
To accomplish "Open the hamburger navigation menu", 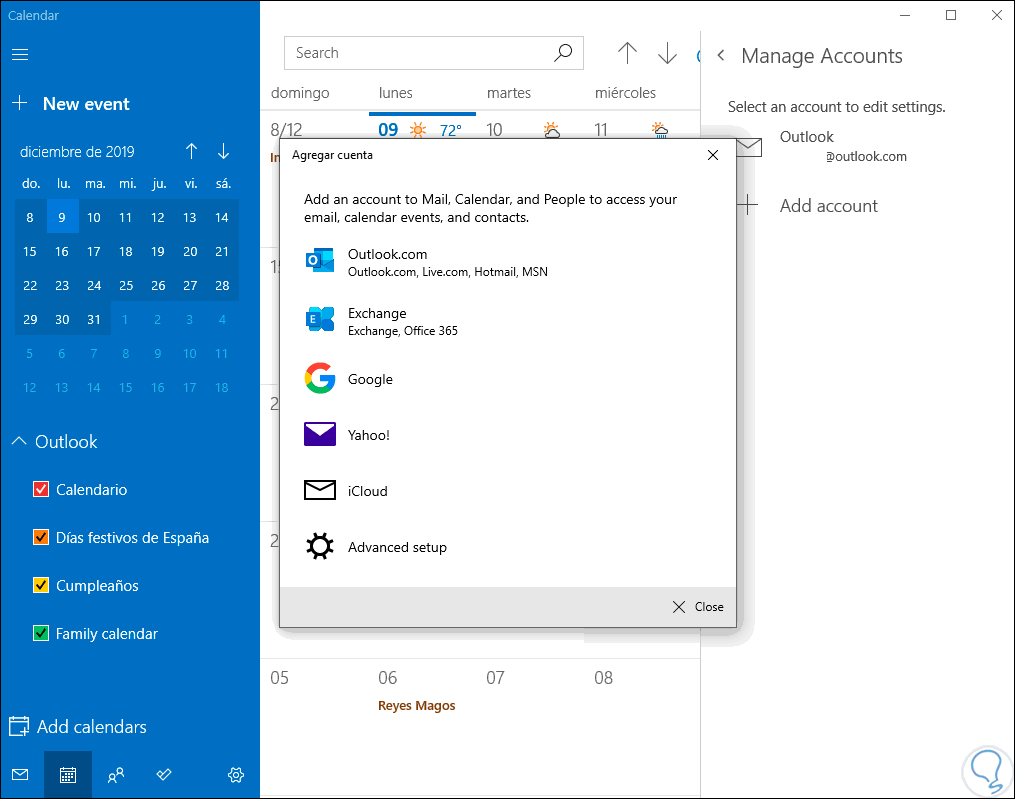I will coord(20,54).
